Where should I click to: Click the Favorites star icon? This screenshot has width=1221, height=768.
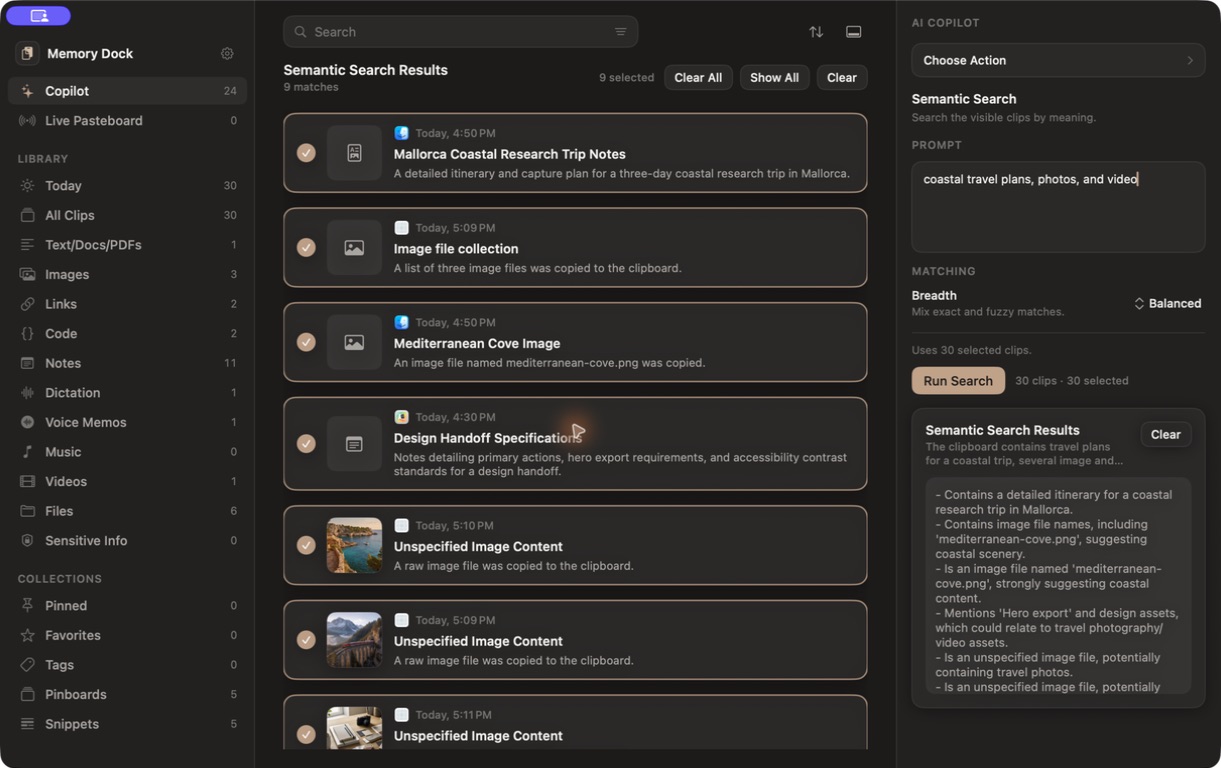coord(27,635)
